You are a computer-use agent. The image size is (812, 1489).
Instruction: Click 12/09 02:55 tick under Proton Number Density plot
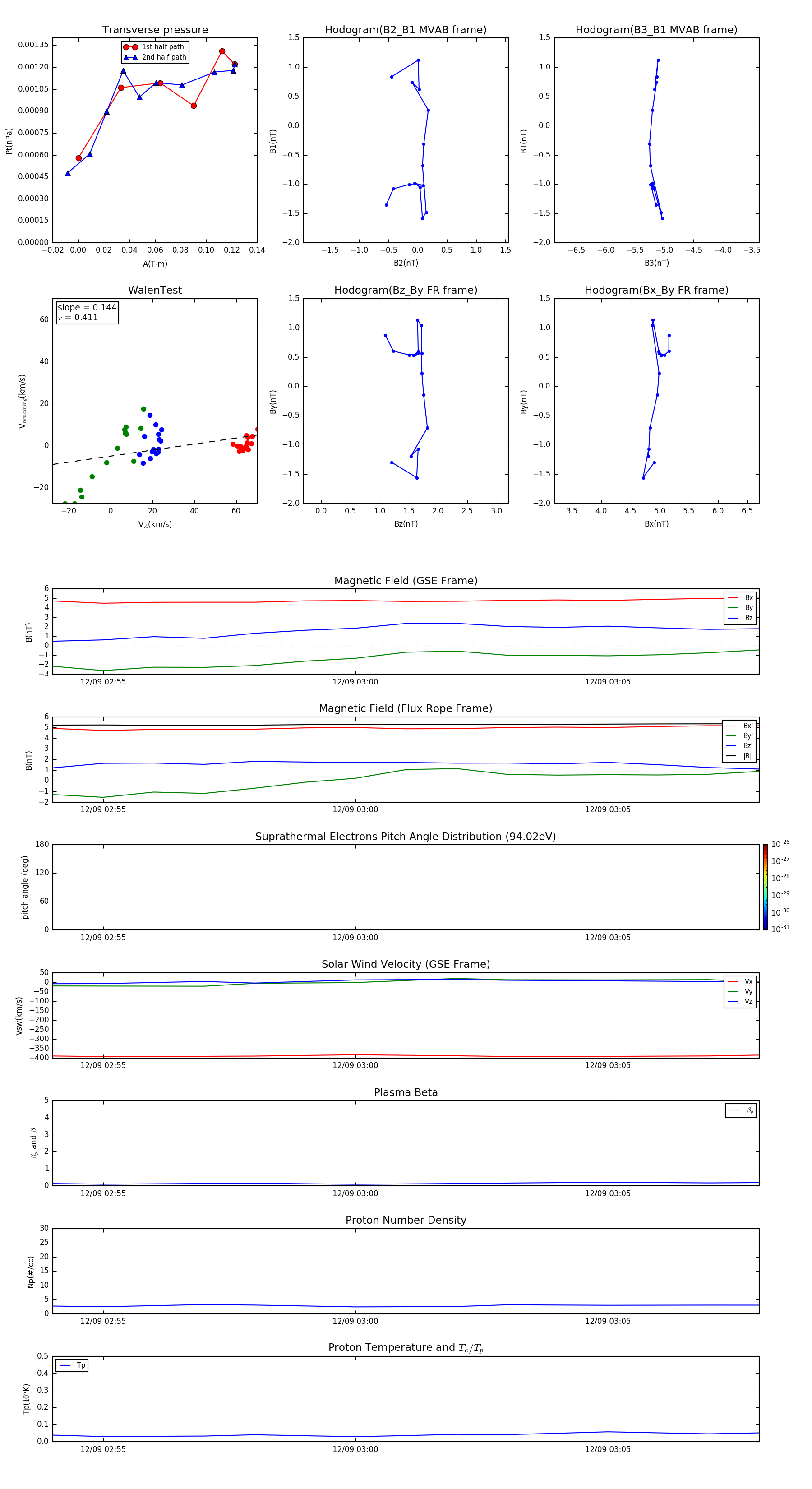[103, 1321]
